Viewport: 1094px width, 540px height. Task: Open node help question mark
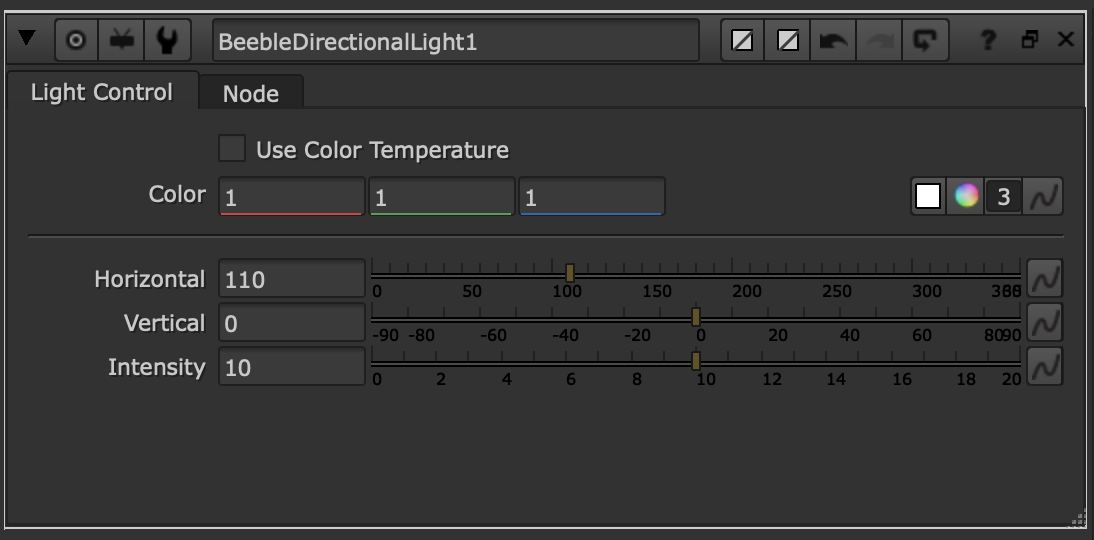tap(988, 40)
